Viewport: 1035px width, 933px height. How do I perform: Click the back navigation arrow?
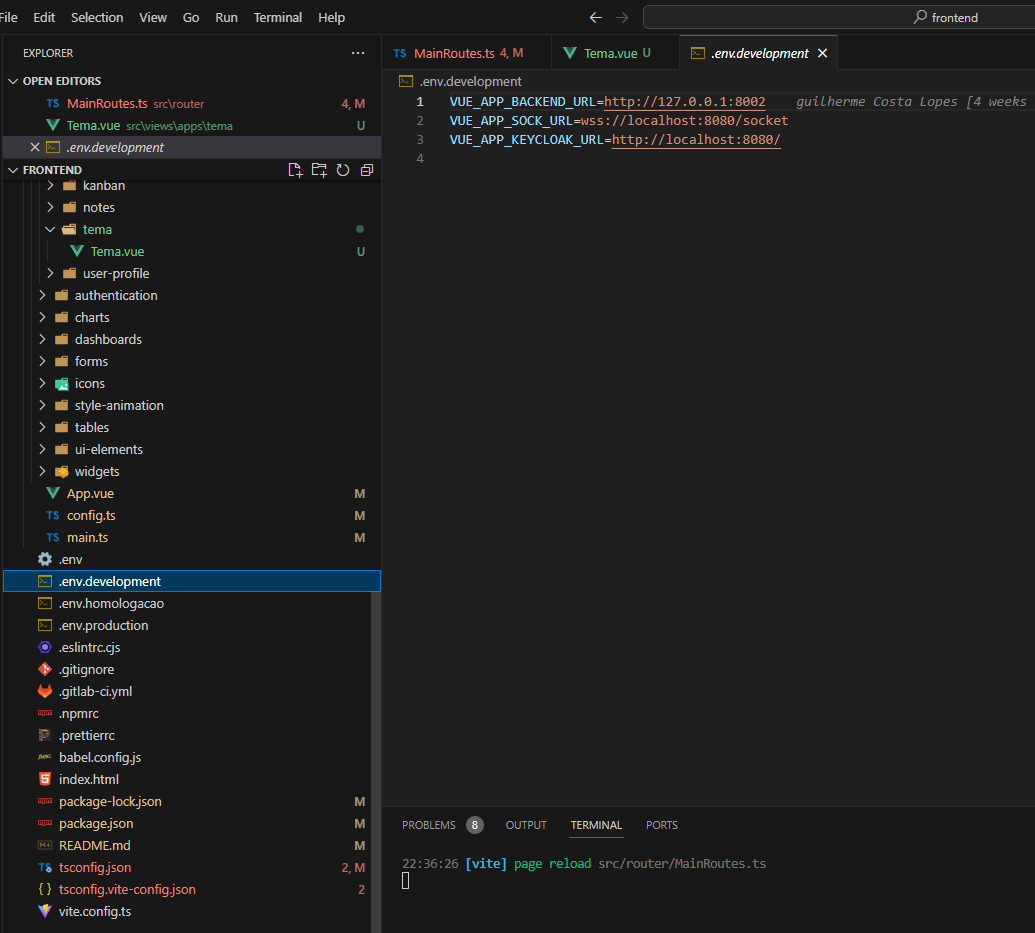(x=595, y=17)
